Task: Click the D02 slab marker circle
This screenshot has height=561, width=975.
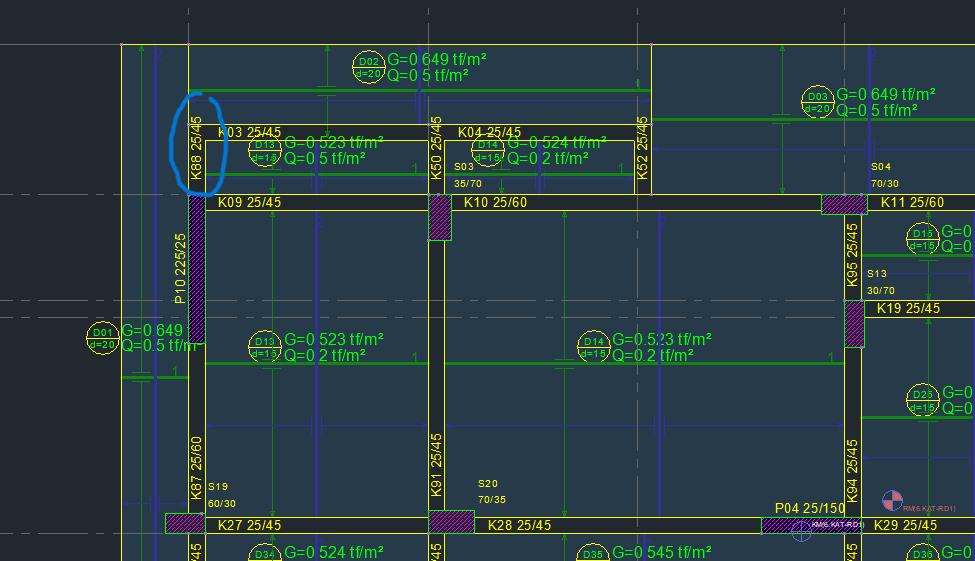Action: click(369, 68)
